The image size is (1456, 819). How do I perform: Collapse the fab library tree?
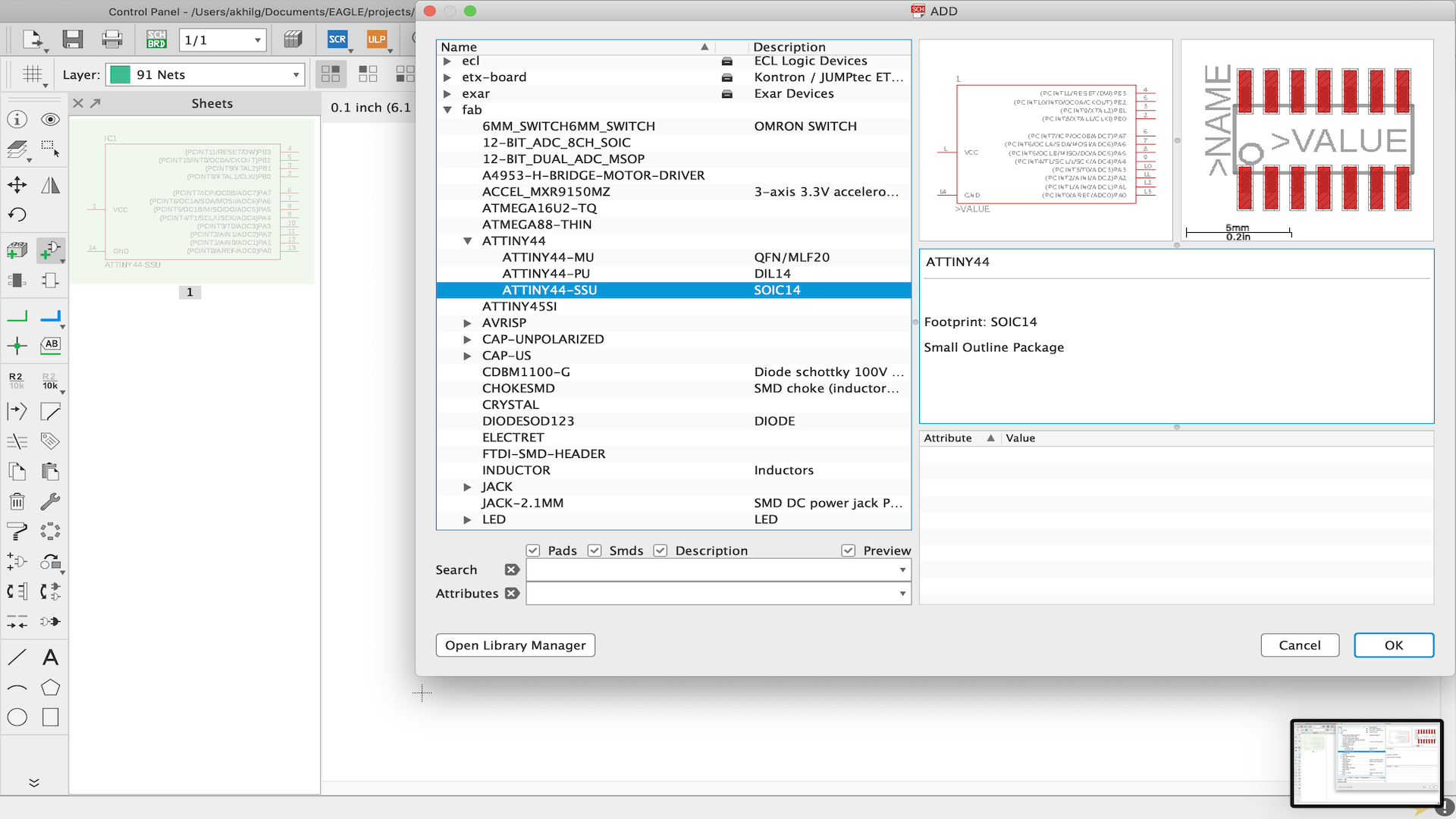[447, 110]
